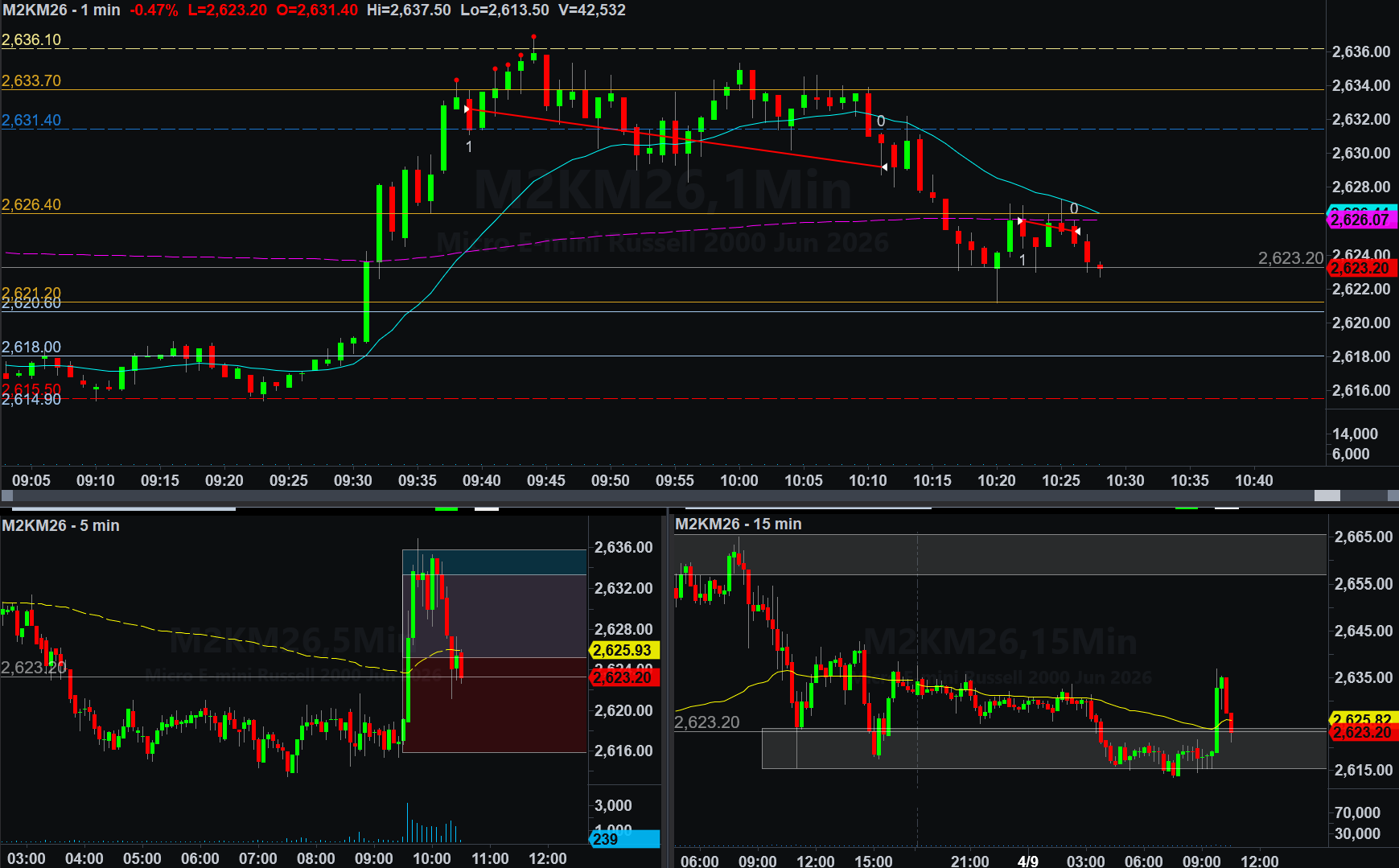Select the magenta 2,626.07 price tag
Screen dimensions: 1399x868
[x=1360, y=220]
